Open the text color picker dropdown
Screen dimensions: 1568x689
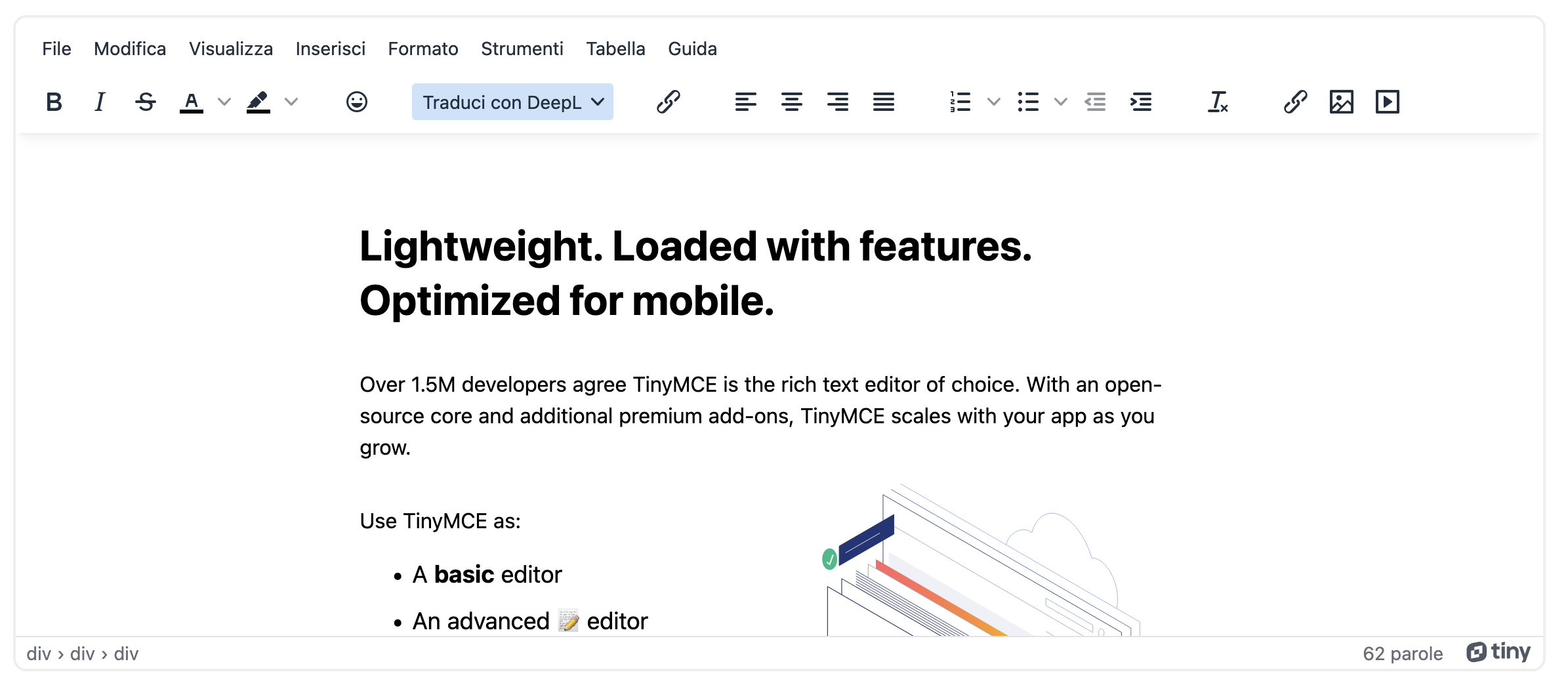point(224,102)
